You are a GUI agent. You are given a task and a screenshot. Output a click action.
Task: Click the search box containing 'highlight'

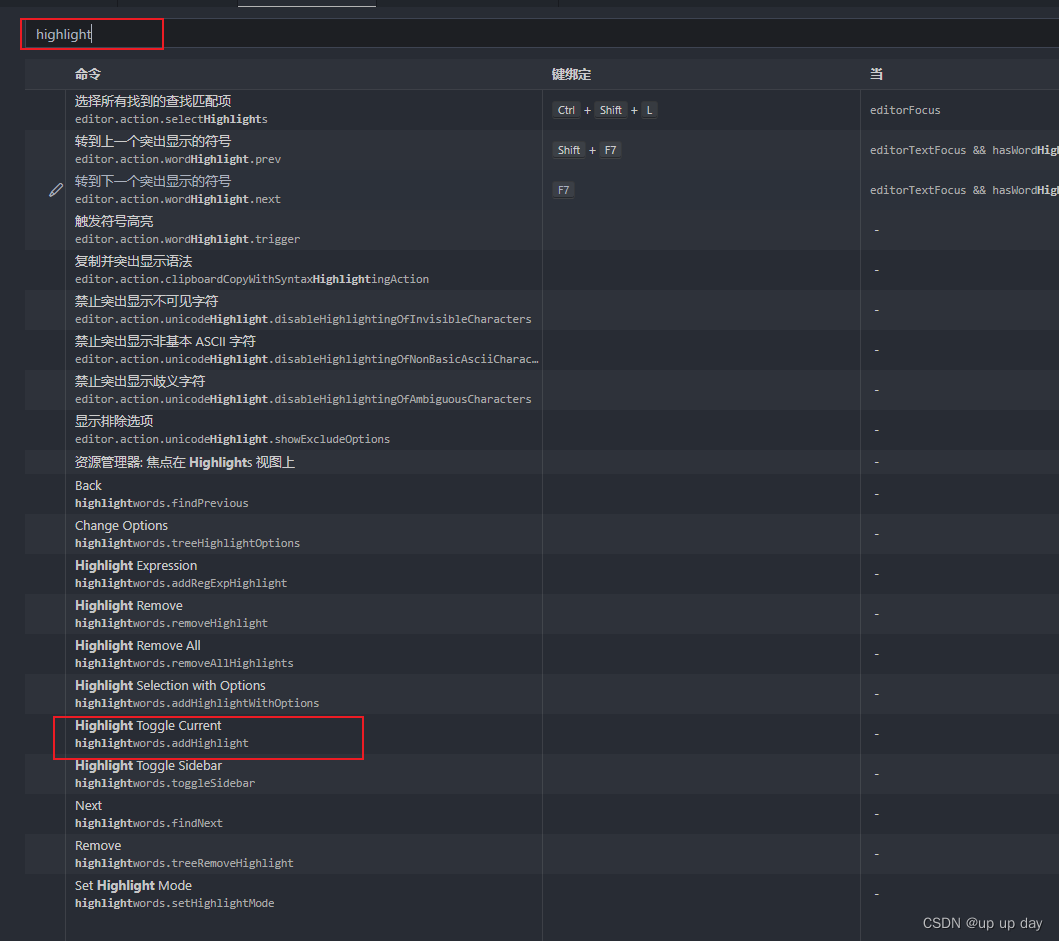91,33
